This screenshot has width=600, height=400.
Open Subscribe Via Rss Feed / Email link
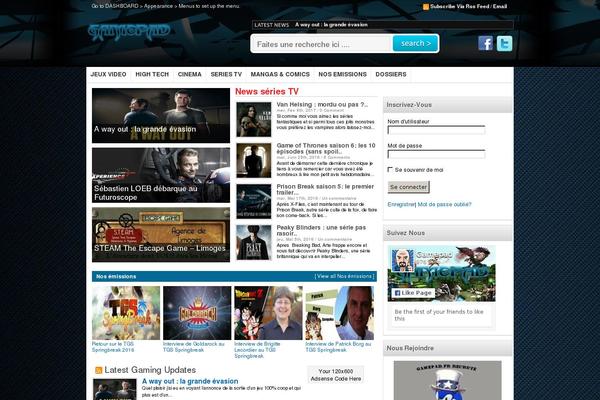(x=468, y=7)
